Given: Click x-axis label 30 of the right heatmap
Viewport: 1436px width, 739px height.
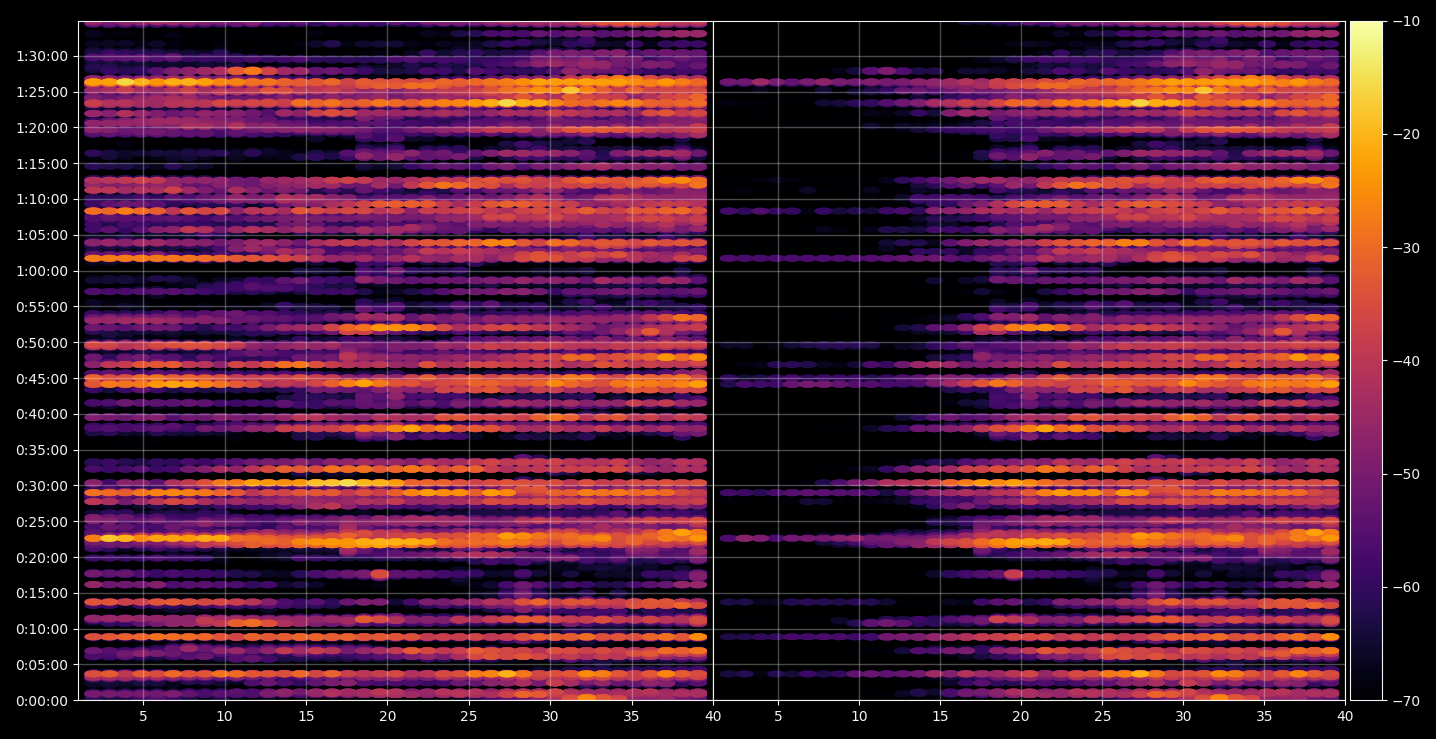Looking at the screenshot, I should (1184, 717).
